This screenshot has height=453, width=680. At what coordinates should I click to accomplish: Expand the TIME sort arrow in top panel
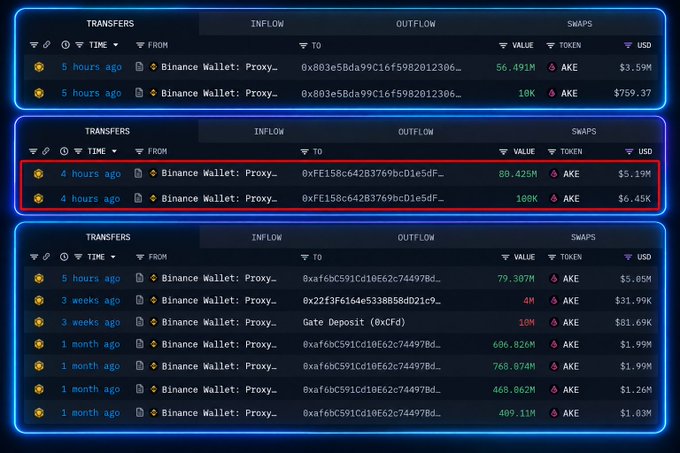pos(116,45)
